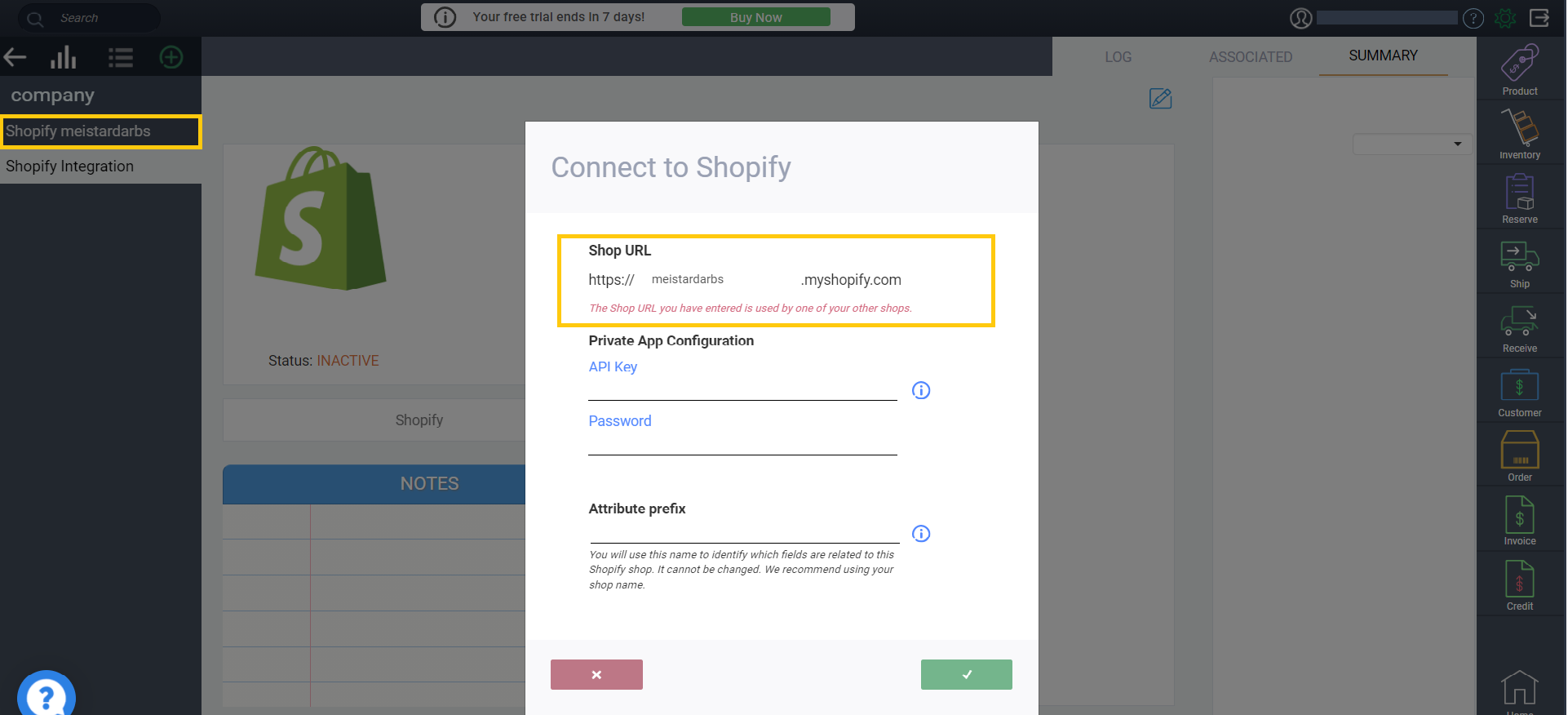Open the user profile icon
This screenshot has width=1568, height=715.
(1300, 18)
